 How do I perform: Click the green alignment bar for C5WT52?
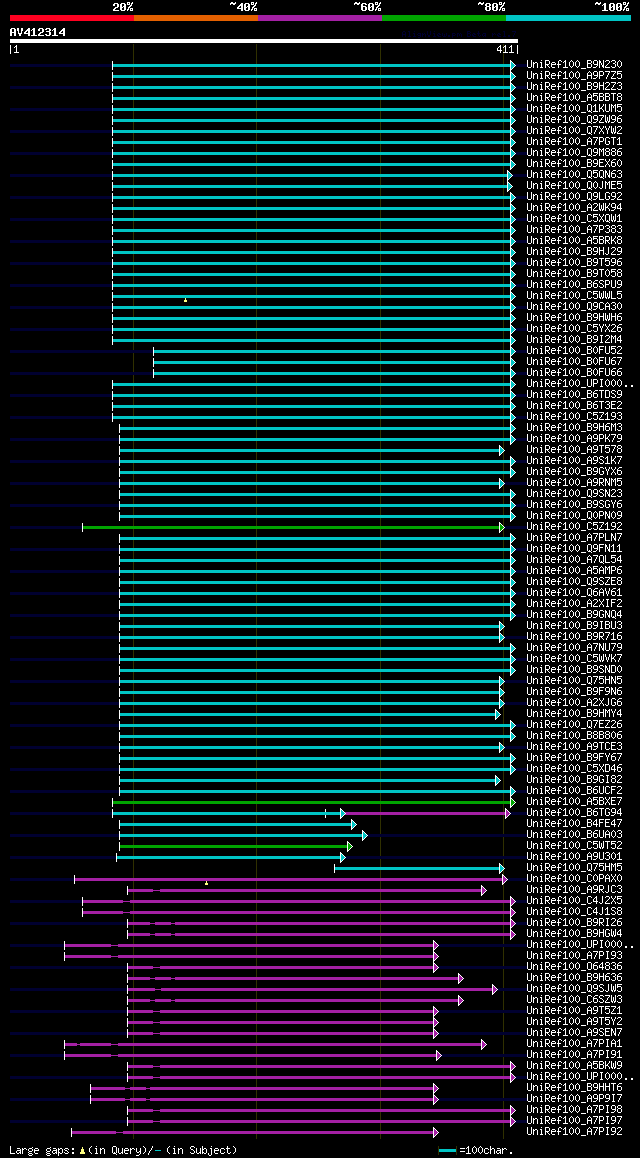click(x=235, y=846)
